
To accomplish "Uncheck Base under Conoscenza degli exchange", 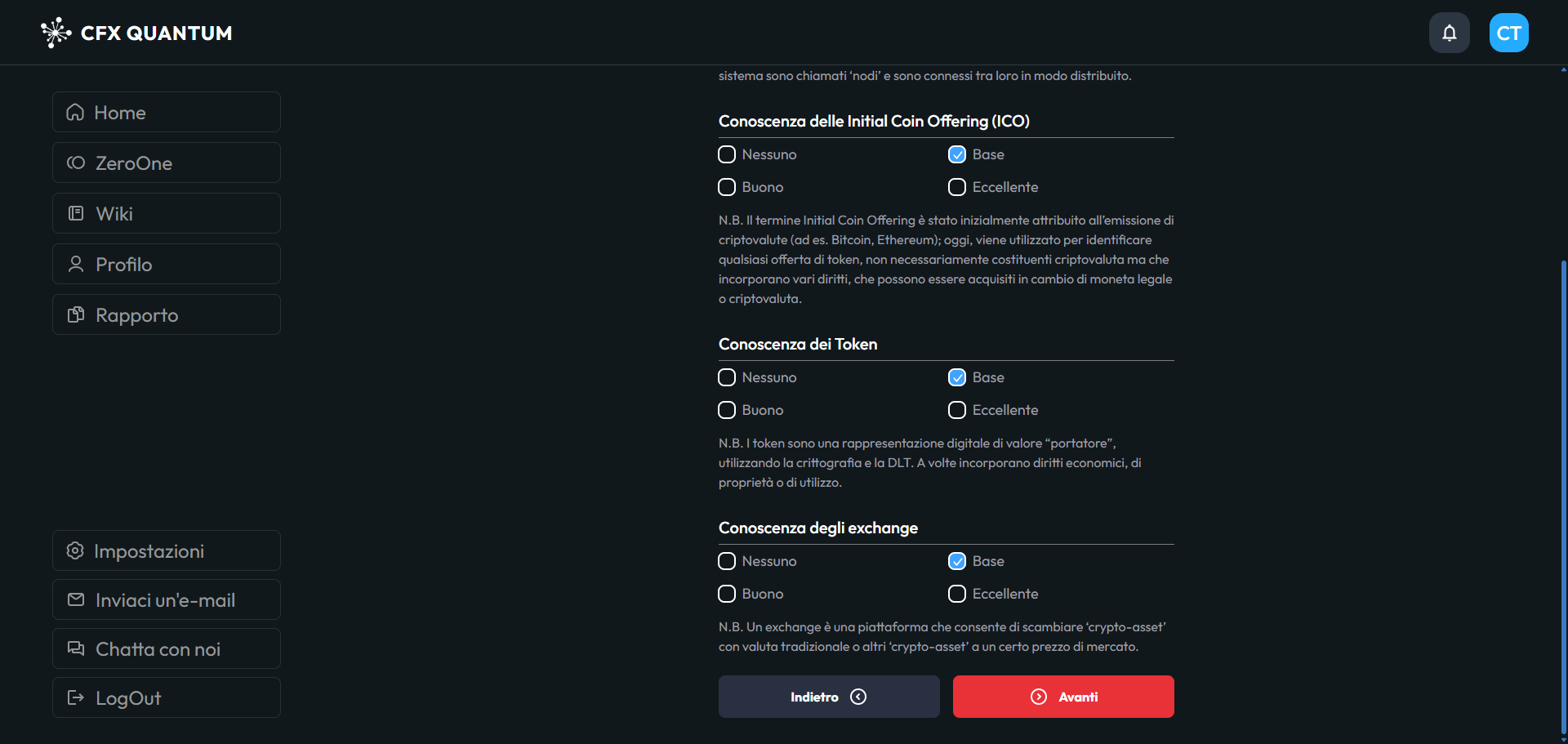I will (957, 561).
